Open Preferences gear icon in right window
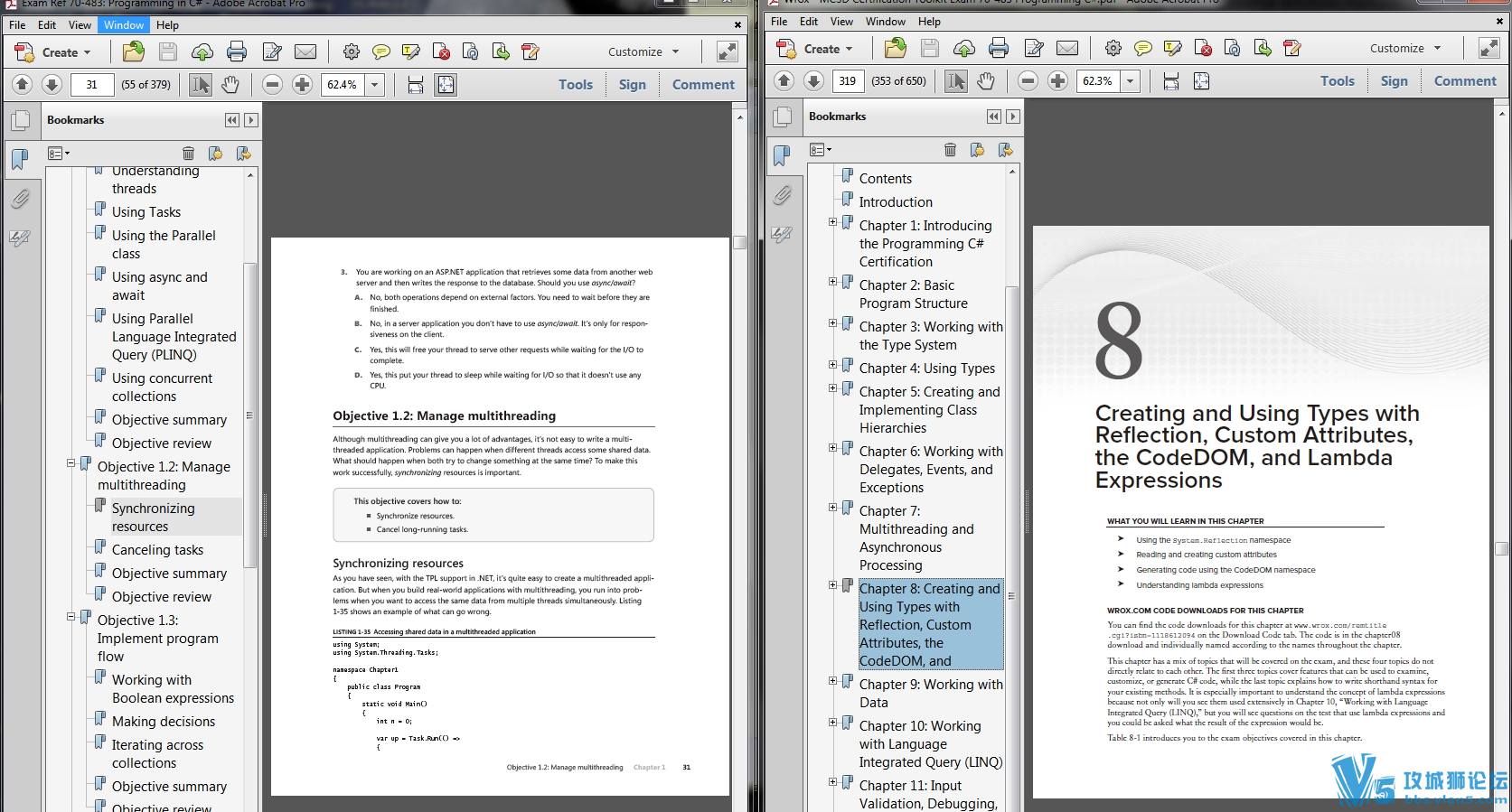Screen dimensions: 1512x812 coord(1113,48)
